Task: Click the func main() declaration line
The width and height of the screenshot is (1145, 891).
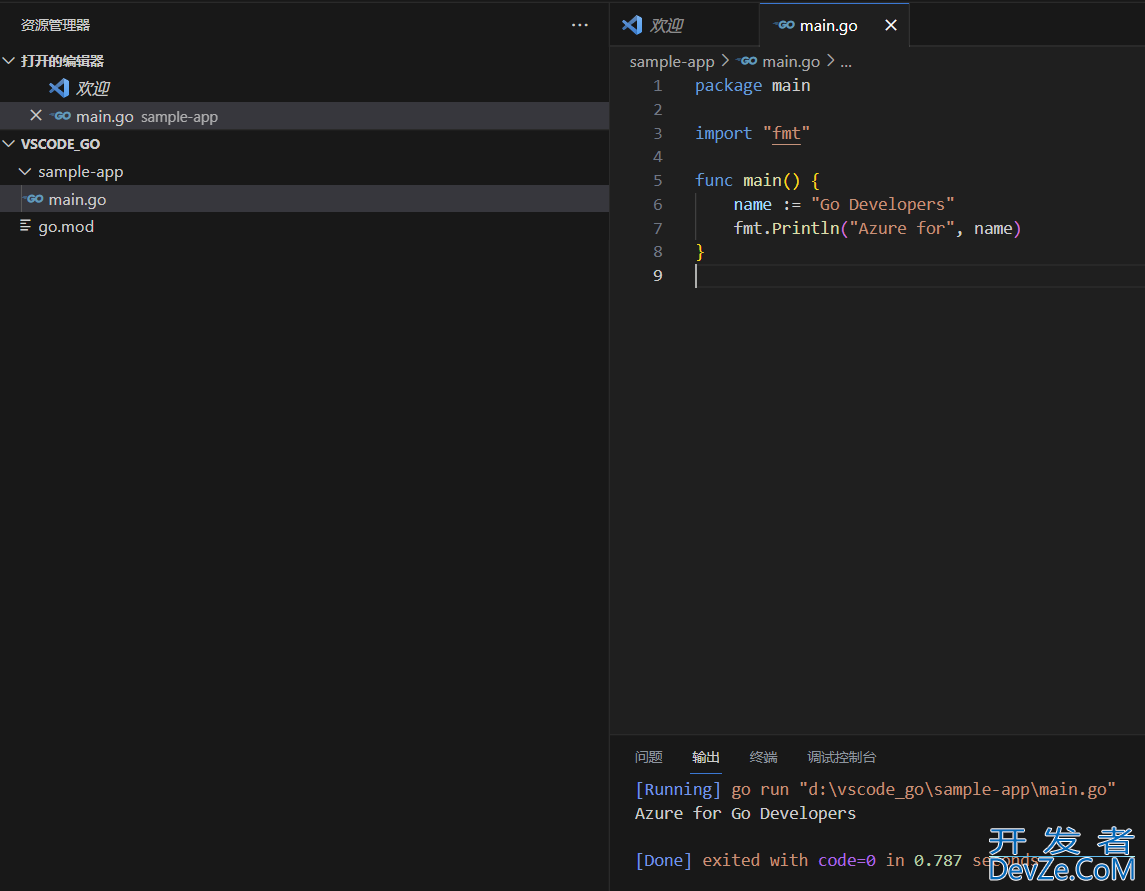Action: (757, 180)
